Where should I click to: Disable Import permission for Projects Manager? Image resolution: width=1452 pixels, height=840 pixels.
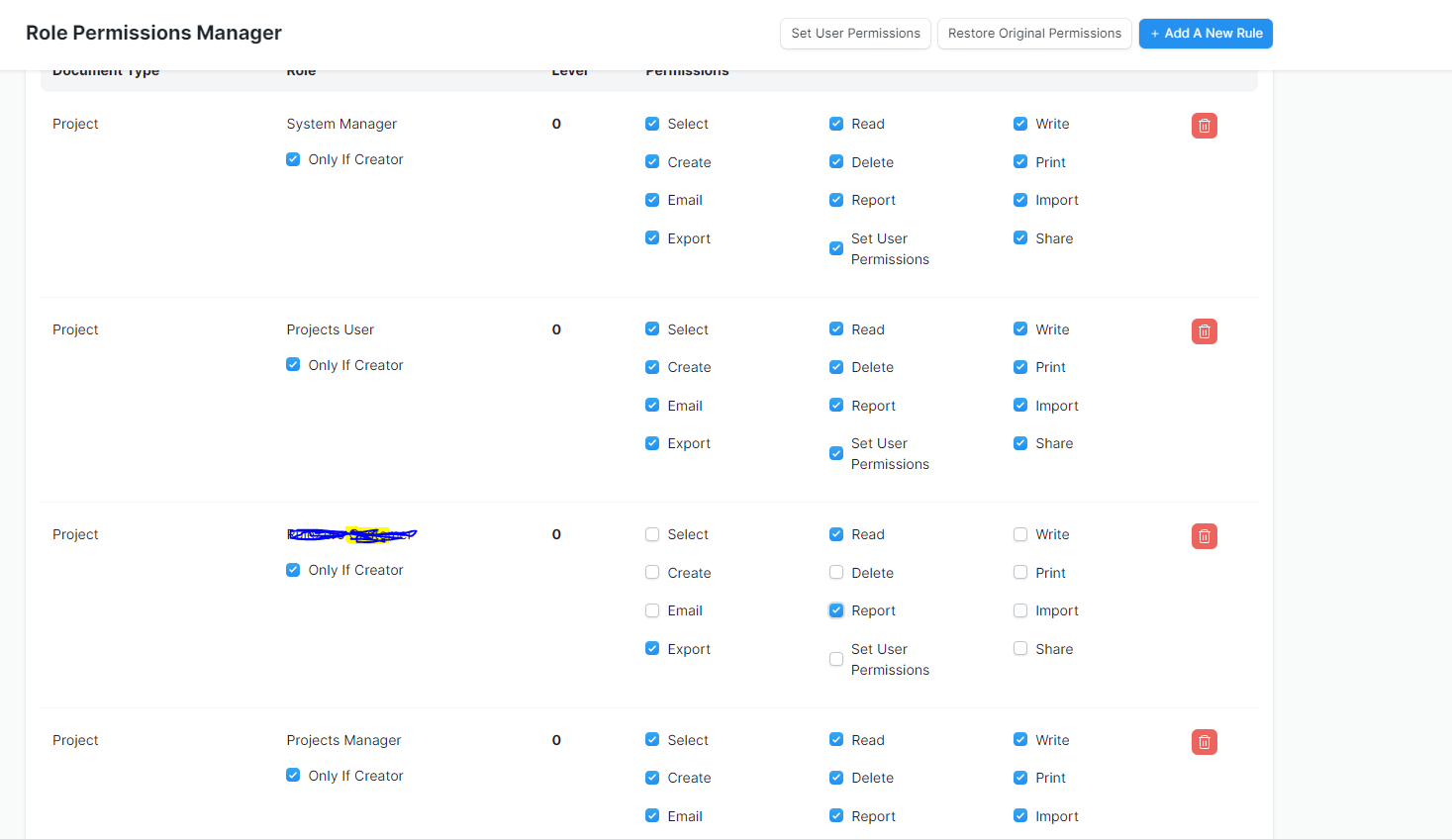point(1020,816)
